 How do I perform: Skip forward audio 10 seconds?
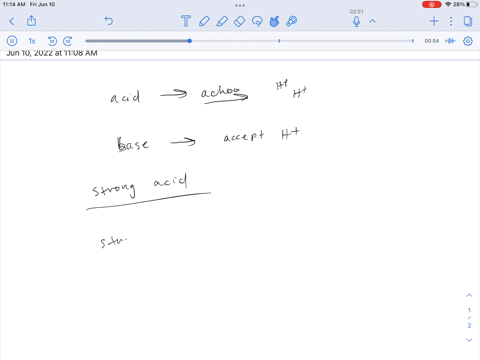pyautogui.click(x=68, y=41)
